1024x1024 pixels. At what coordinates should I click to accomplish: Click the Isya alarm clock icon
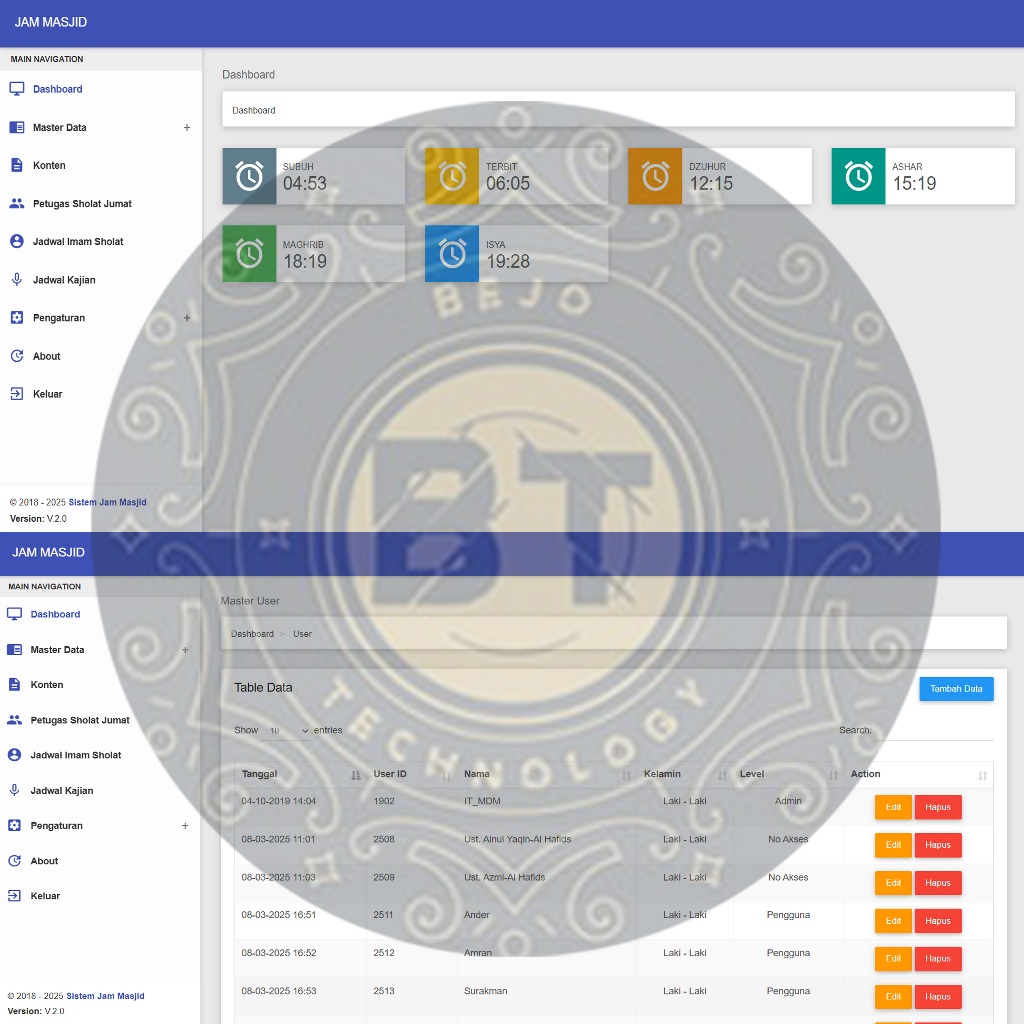point(452,254)
